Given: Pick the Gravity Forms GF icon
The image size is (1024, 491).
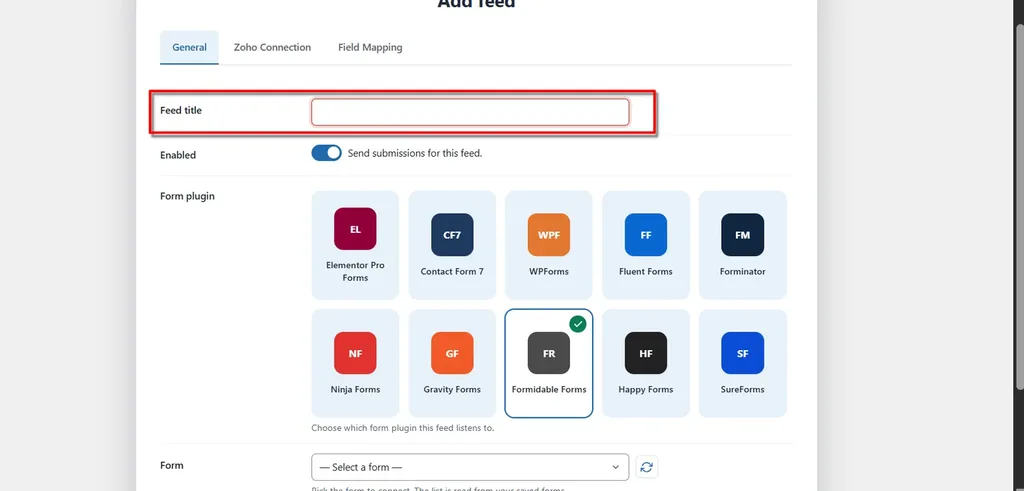Looking at the screenshot, I should click(452, 353).
